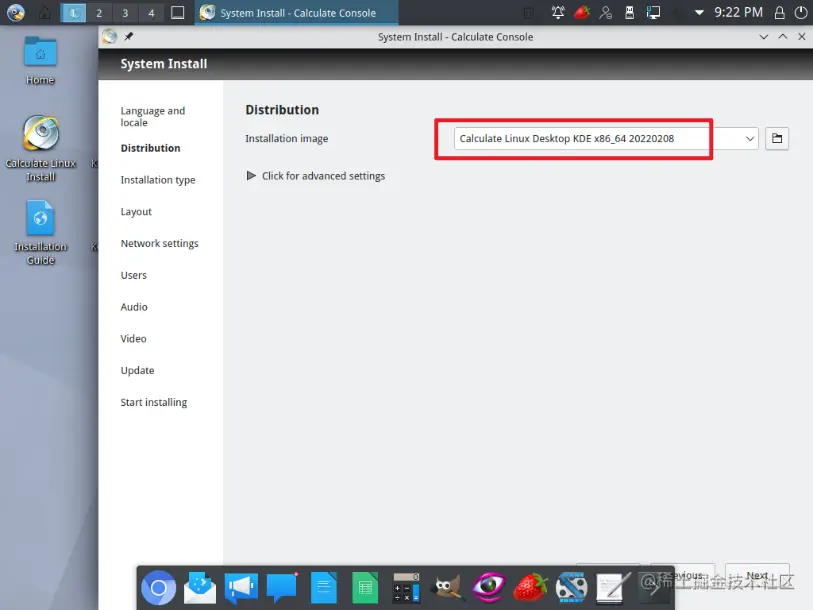Launch the text document writer dock icon
This screenshot has width=813, height=610.
tap(324, 588)
